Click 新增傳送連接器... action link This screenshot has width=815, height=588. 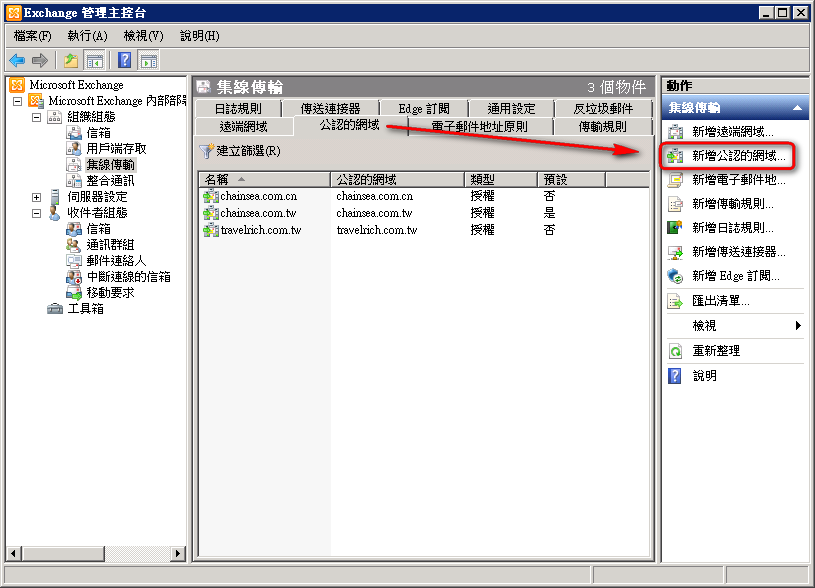(739, 252)
